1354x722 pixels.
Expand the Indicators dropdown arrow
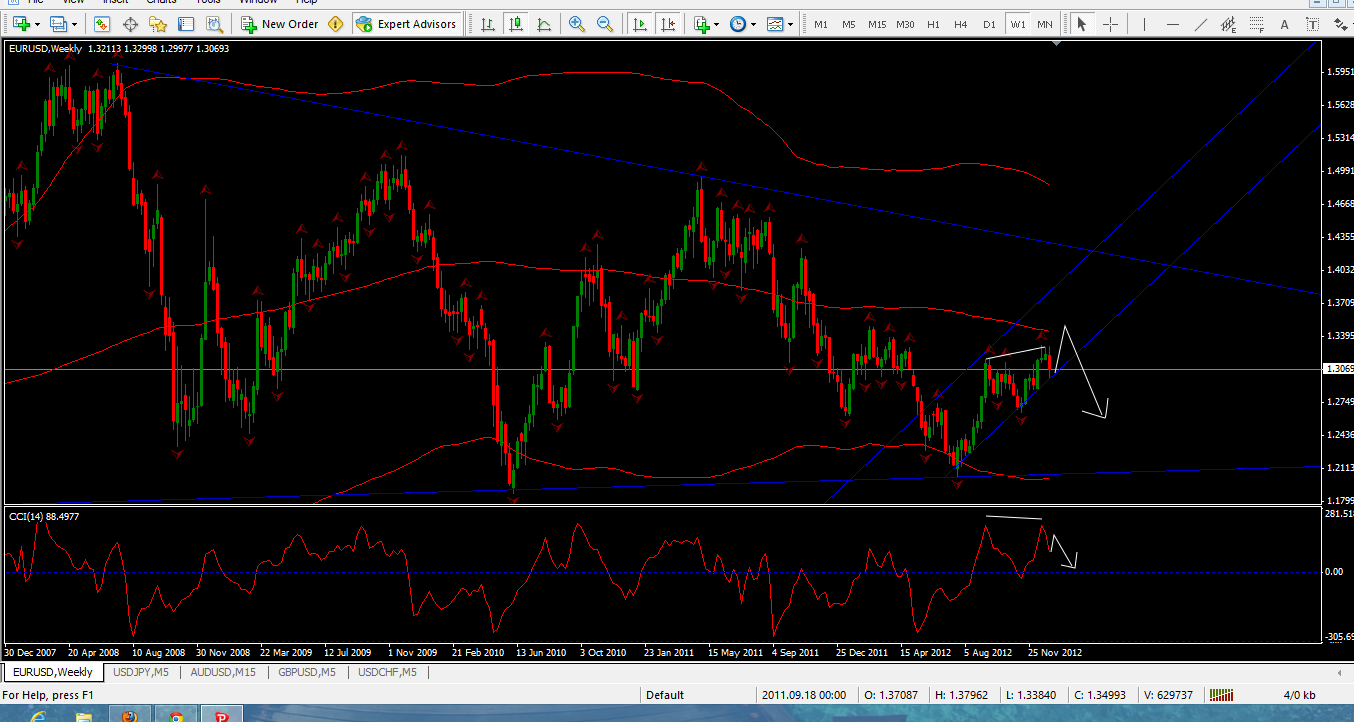(x=717, y=25)
